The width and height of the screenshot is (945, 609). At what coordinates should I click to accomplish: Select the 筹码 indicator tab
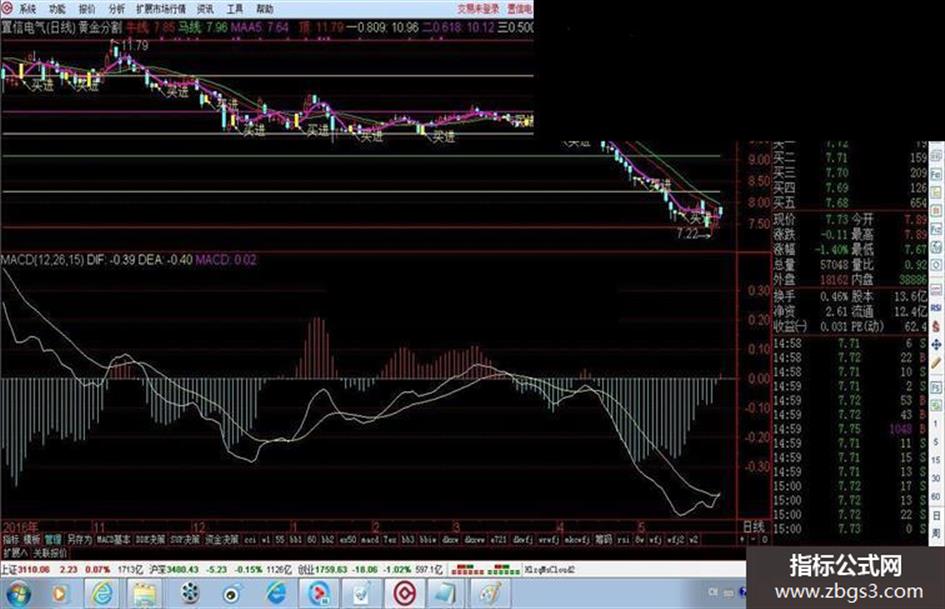click(603, 540)
